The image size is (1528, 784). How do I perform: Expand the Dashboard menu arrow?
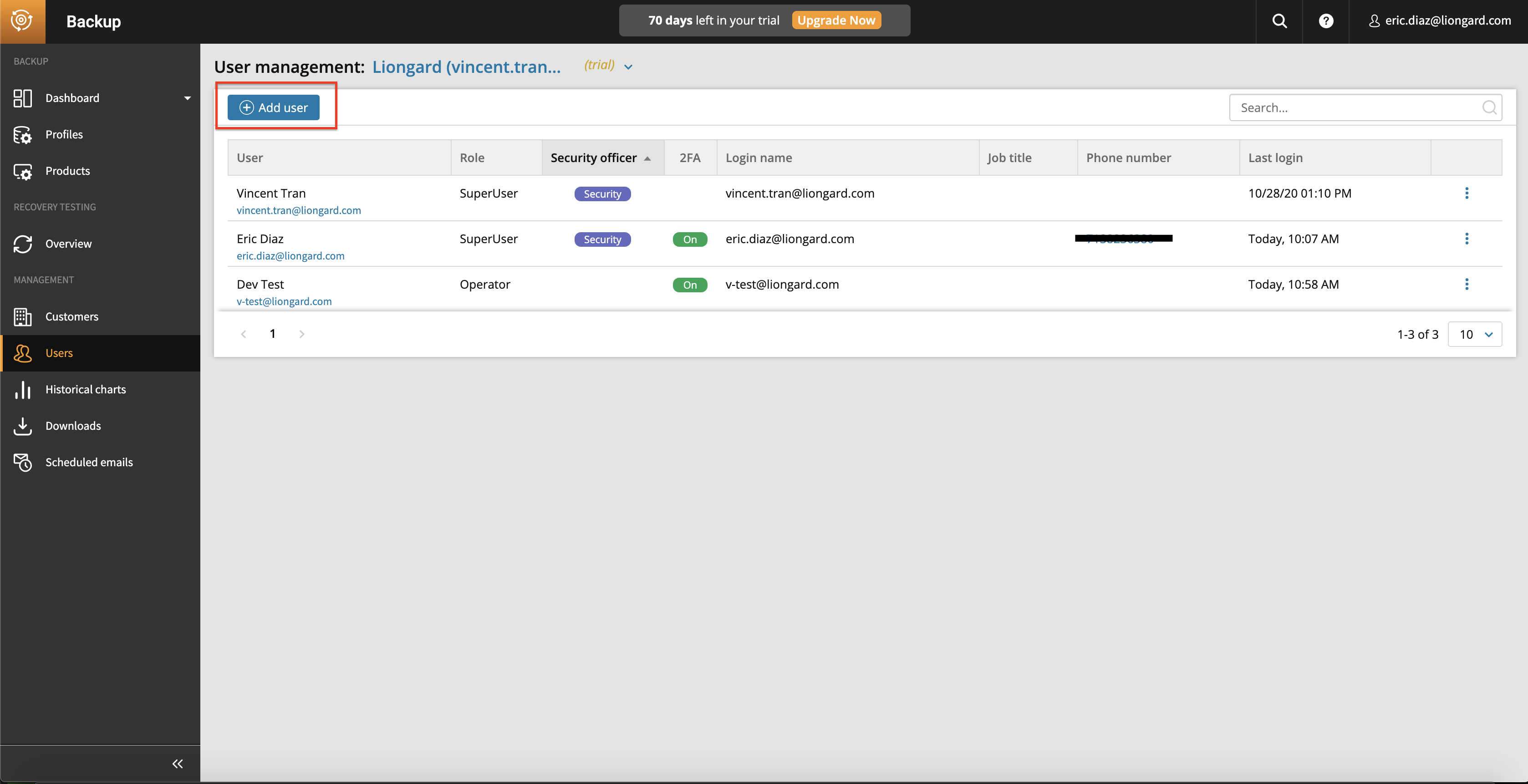pos(188,98)
